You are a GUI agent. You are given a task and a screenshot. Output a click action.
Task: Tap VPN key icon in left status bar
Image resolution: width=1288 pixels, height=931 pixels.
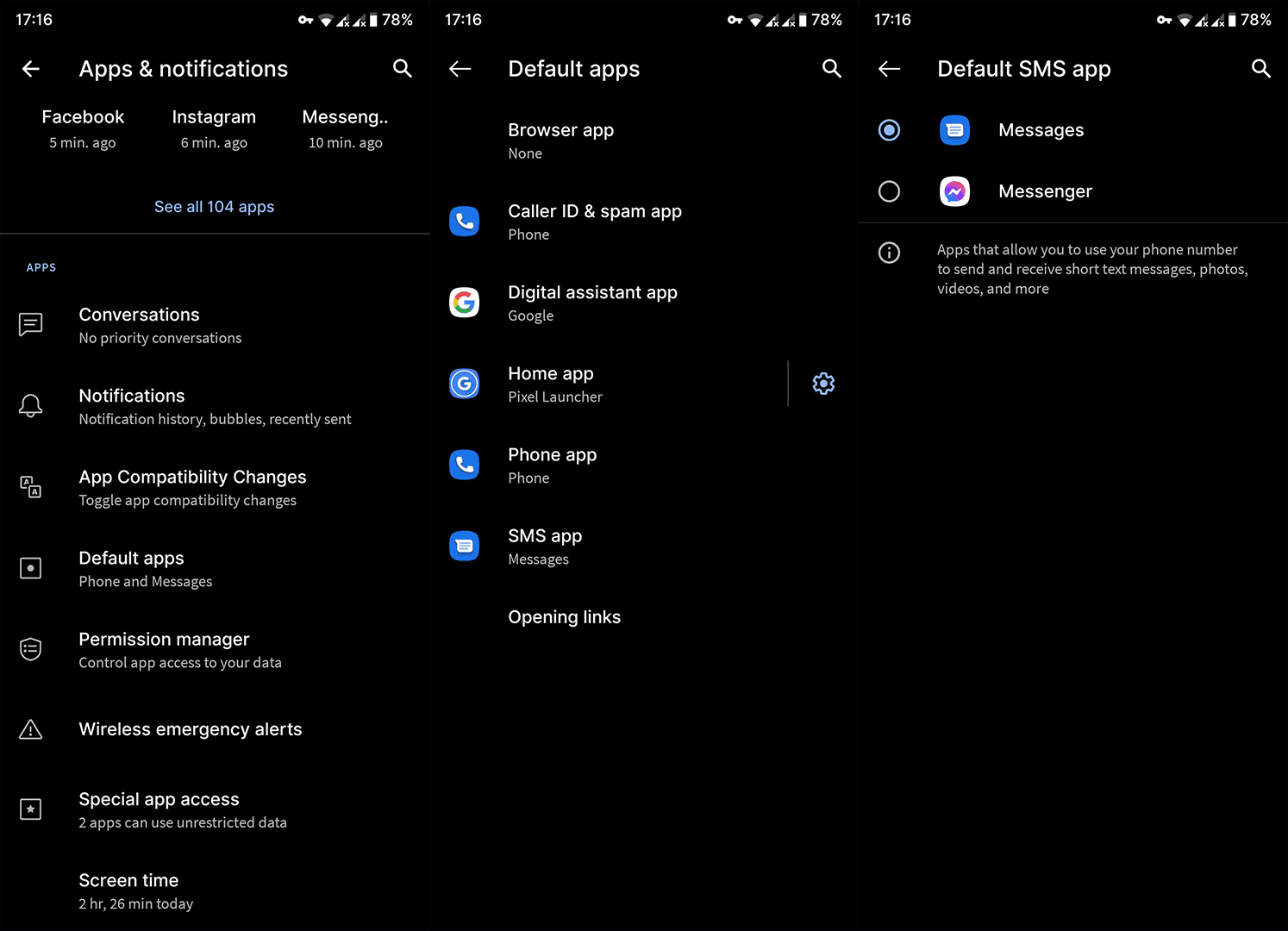(305, 20)
